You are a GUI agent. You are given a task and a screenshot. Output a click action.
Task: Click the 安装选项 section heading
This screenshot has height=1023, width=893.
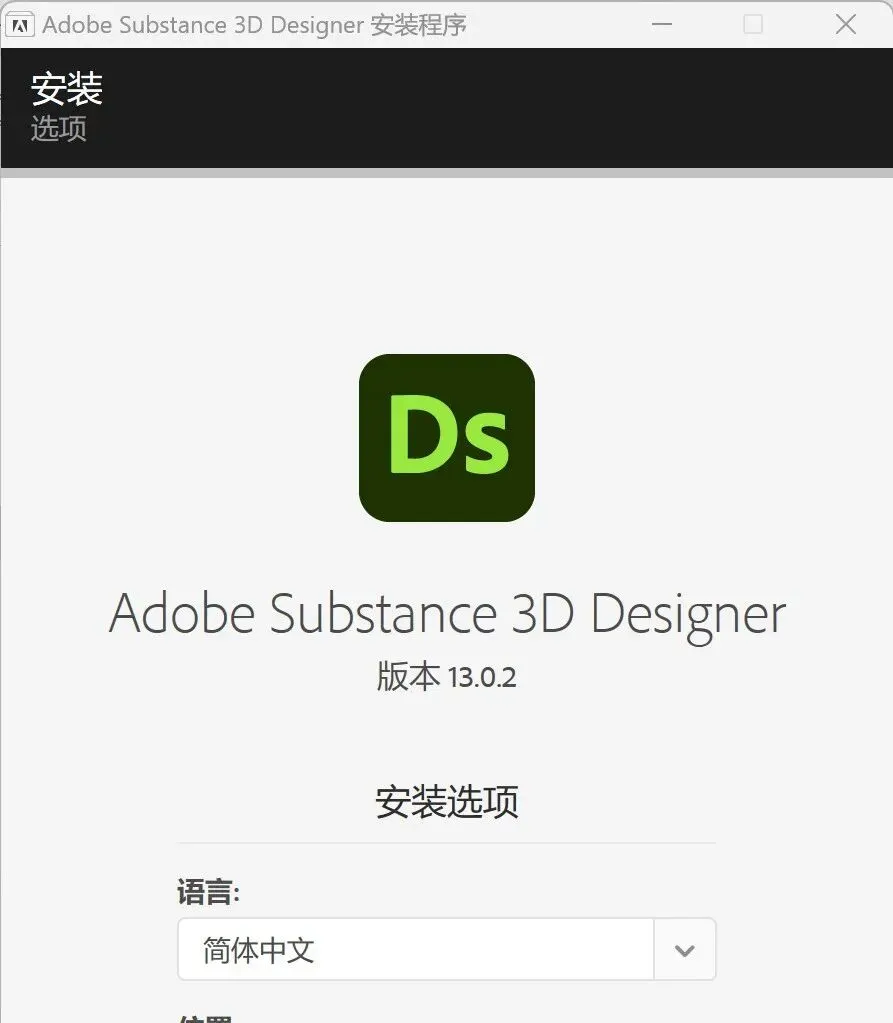point(447,802)
